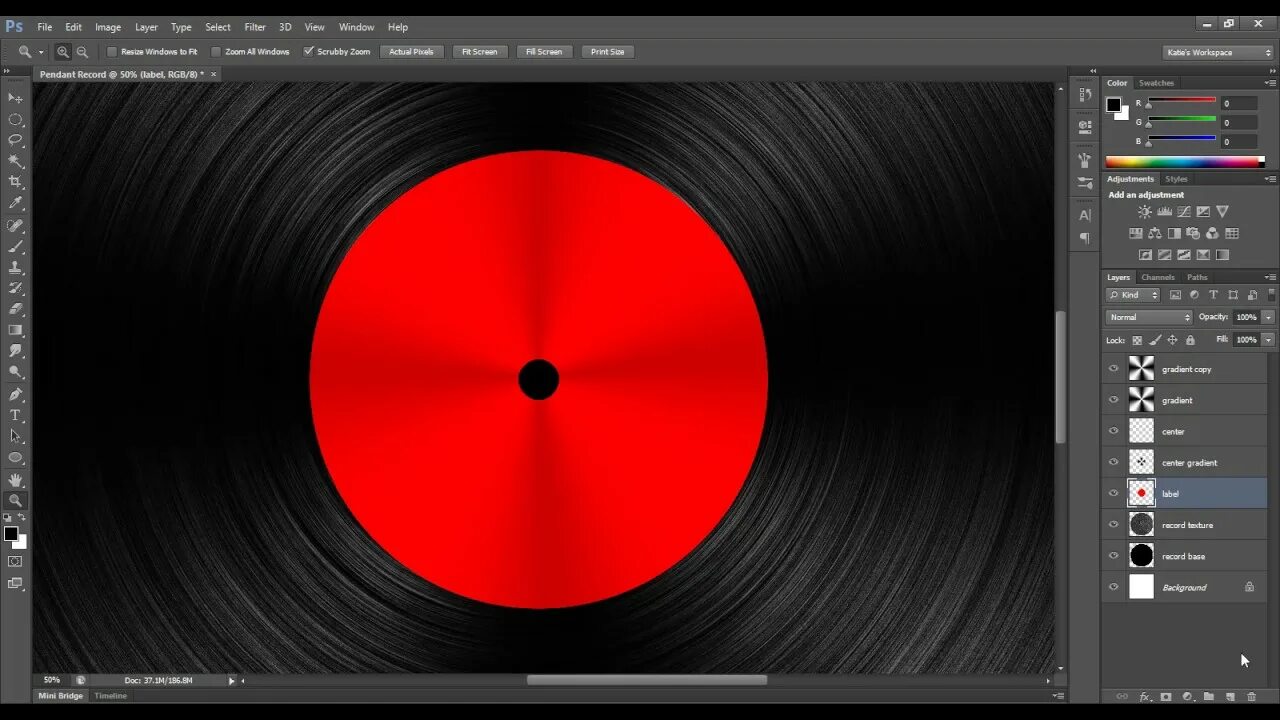
Task: Open the layer Kind filter dropdown
Action: pos(1133,295)
